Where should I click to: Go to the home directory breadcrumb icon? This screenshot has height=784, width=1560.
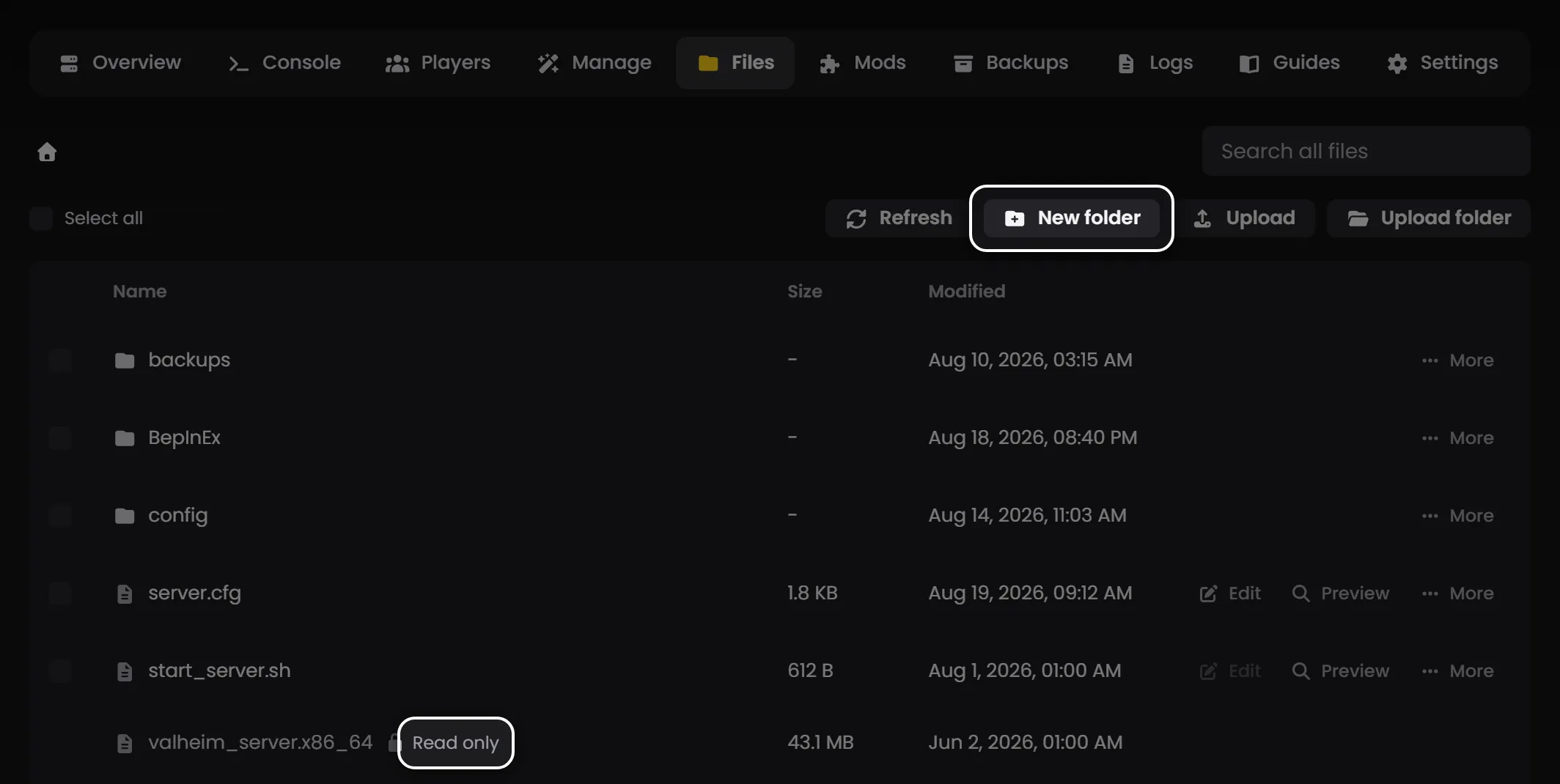(47, 152)
